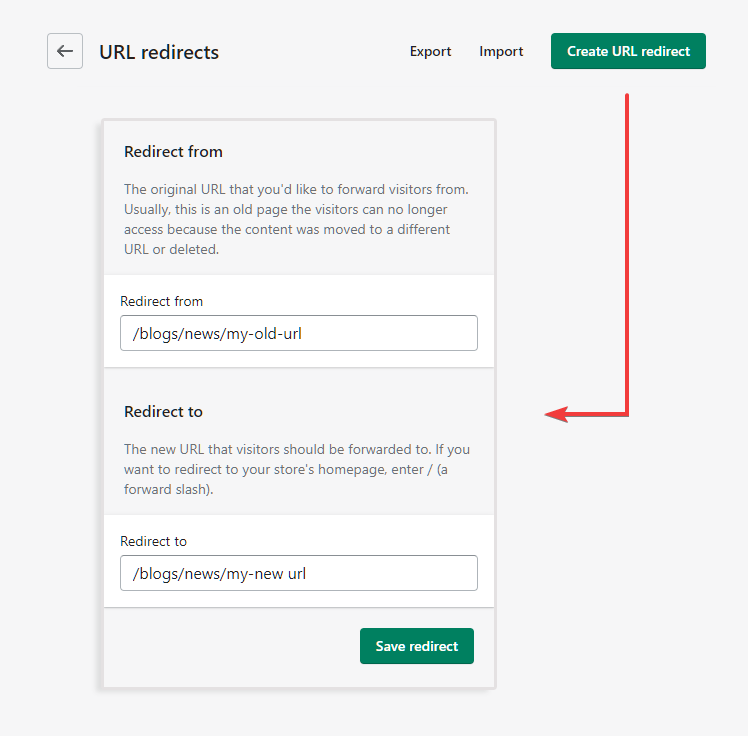Click the Export link
This screenshot has height=736, width=748.
pyautogui.click(x=430, y=51)
